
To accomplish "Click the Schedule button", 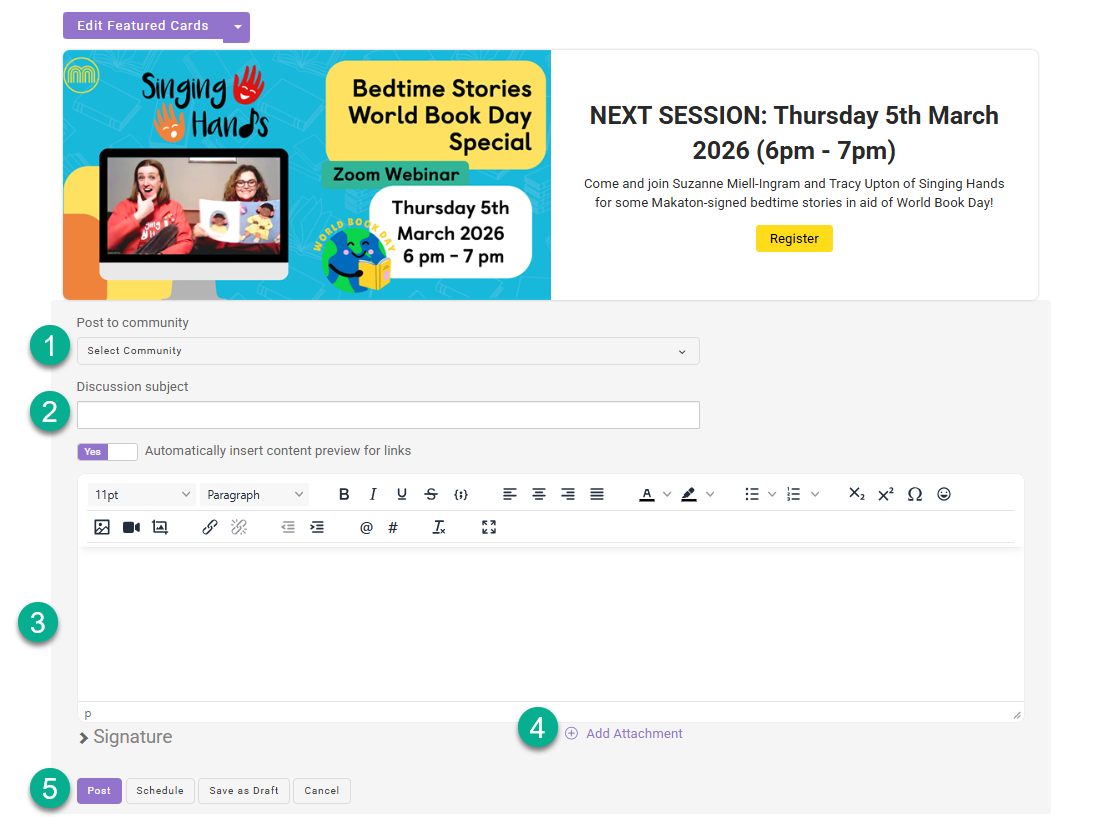I will click(160, 791).
